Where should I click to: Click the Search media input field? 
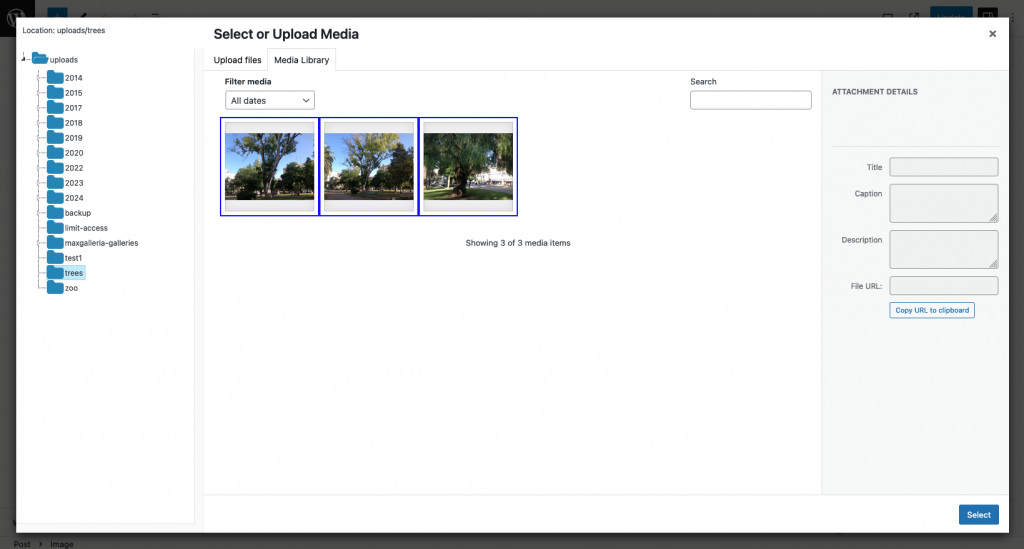click(750, 100)
